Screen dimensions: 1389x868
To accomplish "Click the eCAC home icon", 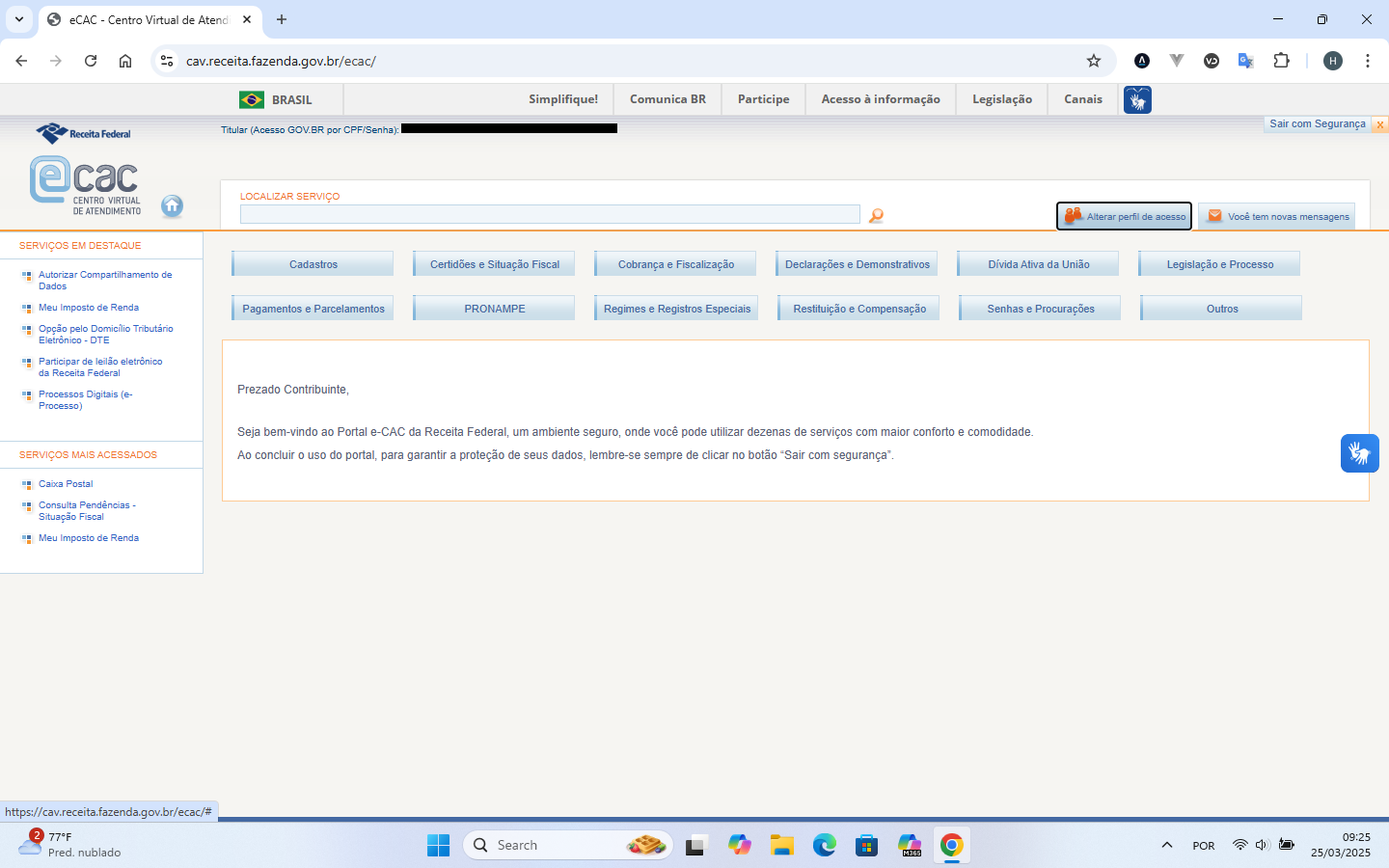I will (172, 205).
